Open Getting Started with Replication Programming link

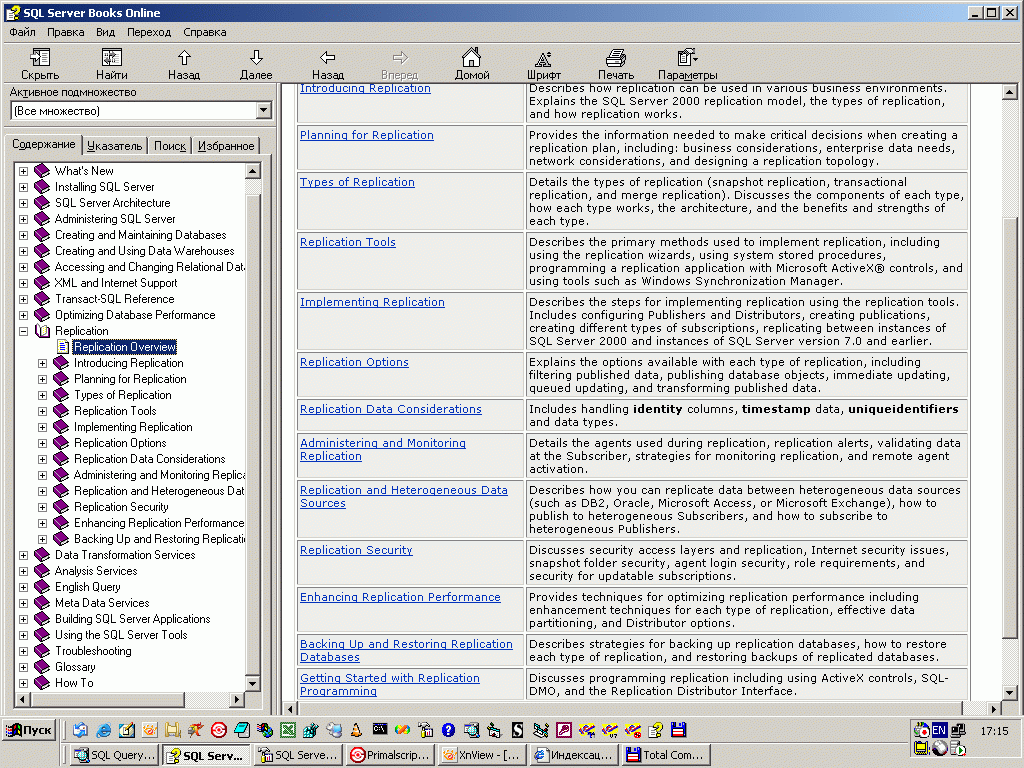(390, 684)
